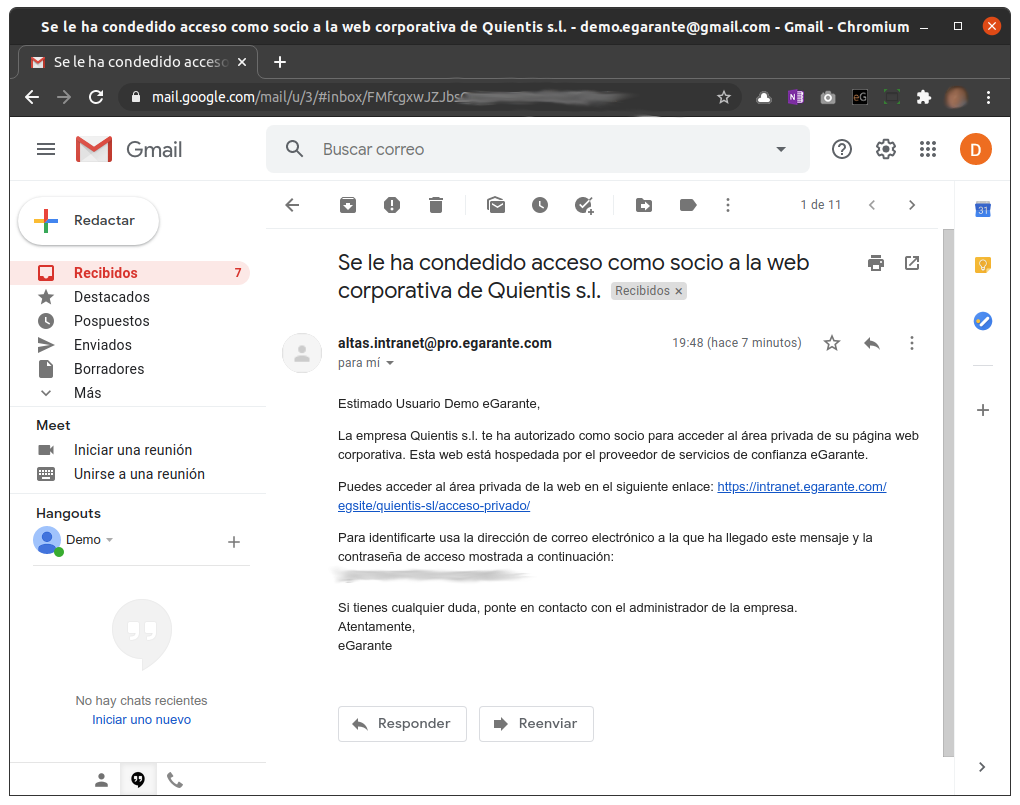1020x805 pixels.
Task: Open the Google apps grid
Action: pos(928,150)
